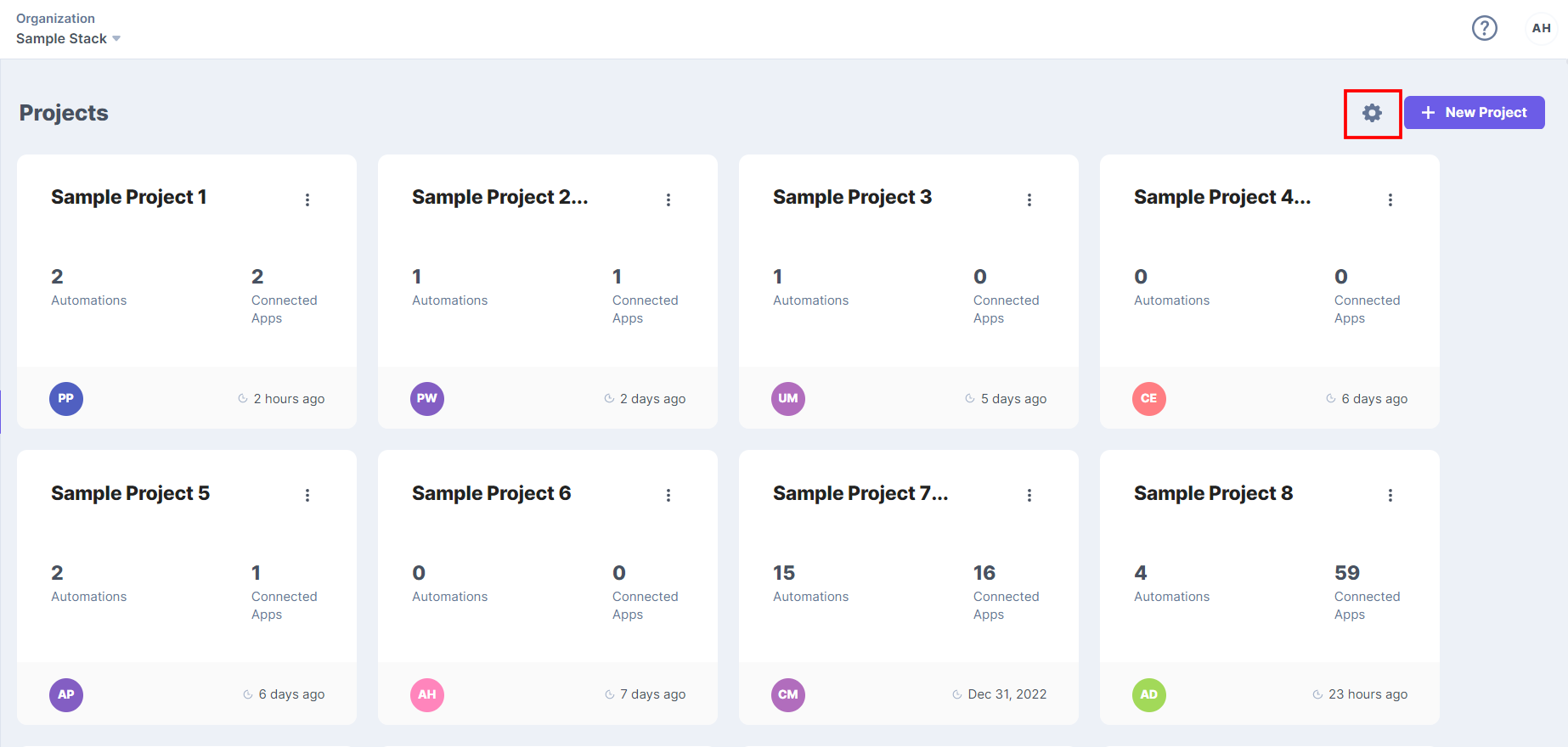
Task: Click the help question mark icon
Action: [x=1484, y=28]
